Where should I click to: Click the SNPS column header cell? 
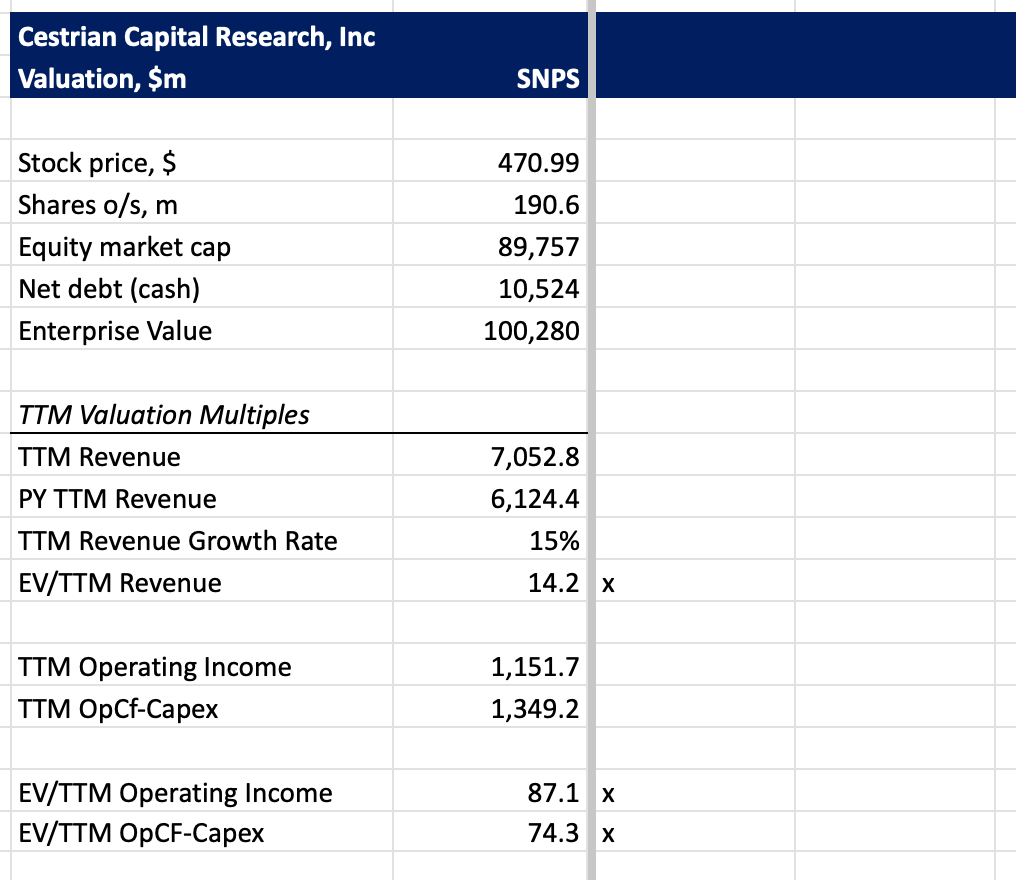(547, 79)
